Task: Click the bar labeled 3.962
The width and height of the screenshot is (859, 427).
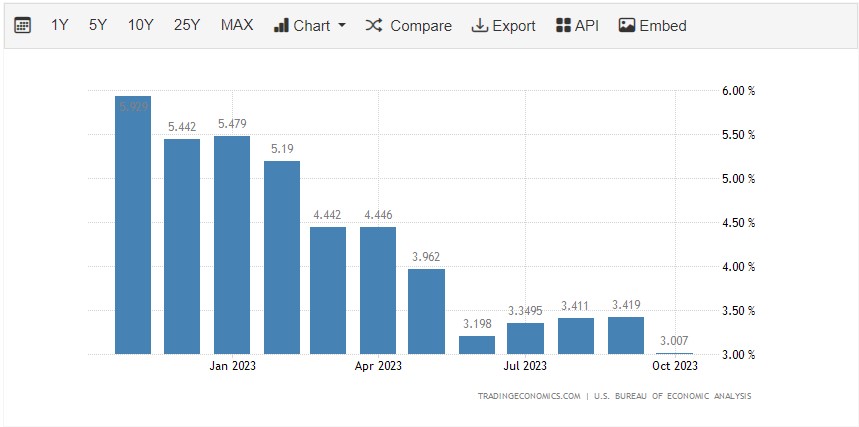Action: pos(427,311)
